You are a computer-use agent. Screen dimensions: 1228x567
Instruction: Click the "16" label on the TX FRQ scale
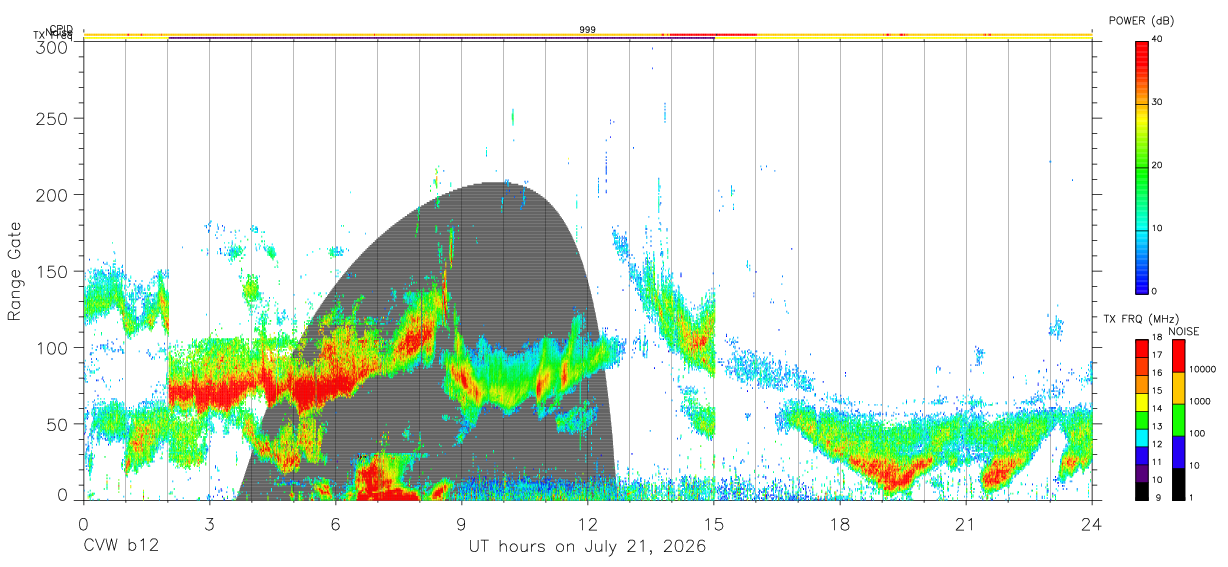tap(1157, 375)
